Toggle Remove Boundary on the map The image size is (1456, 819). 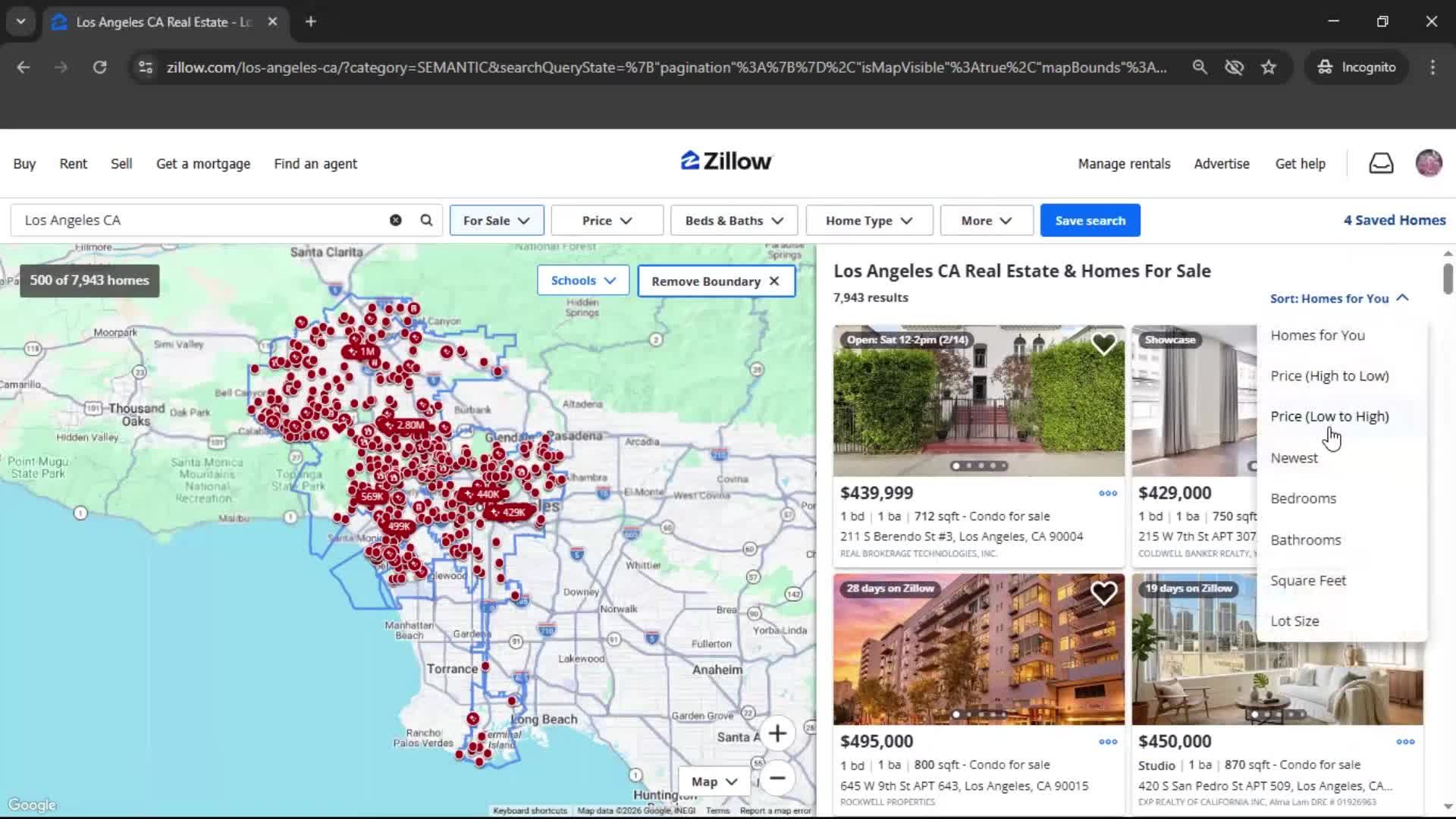[x=715, y=281]
